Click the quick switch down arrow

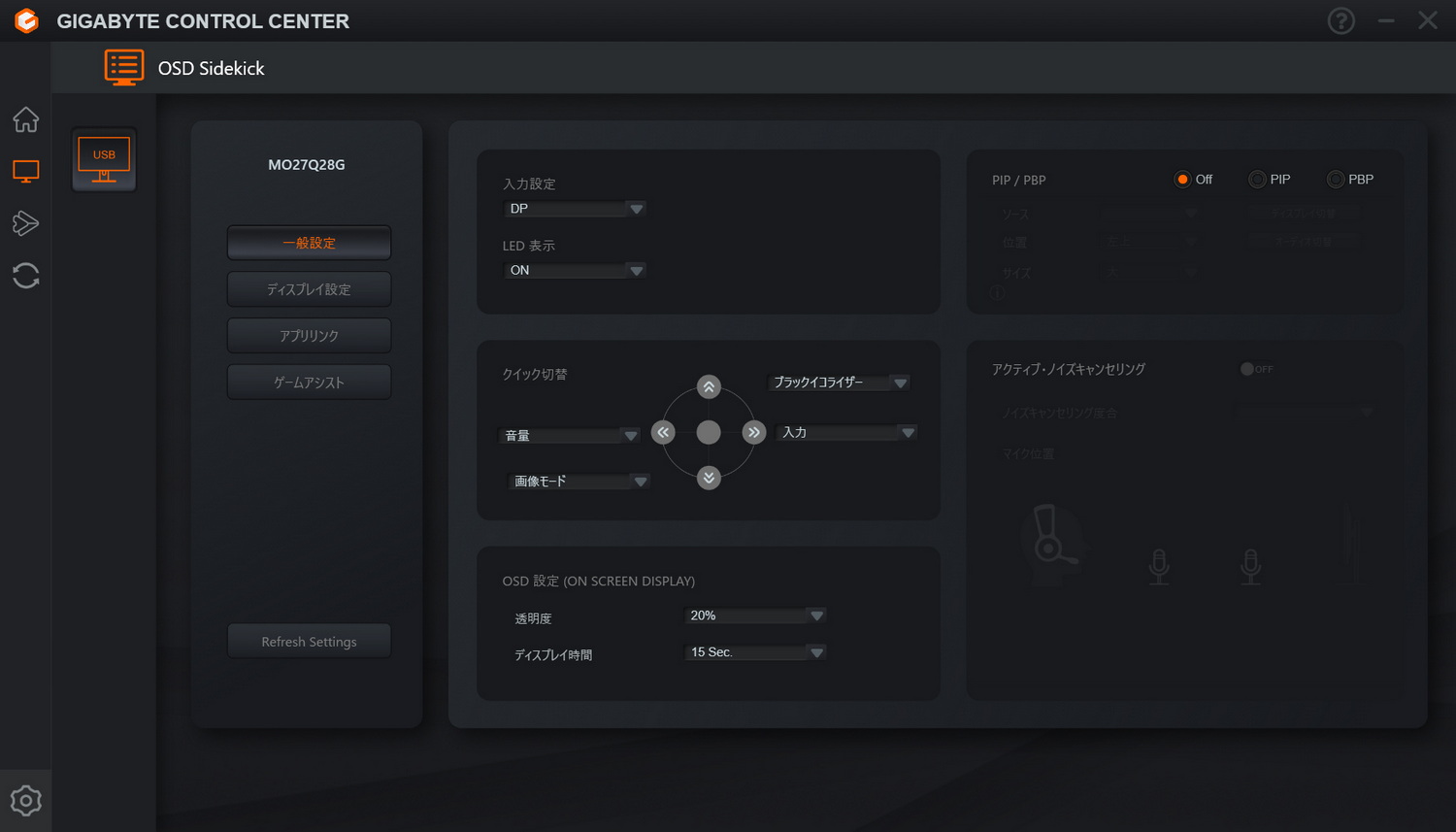coord(710,478)
